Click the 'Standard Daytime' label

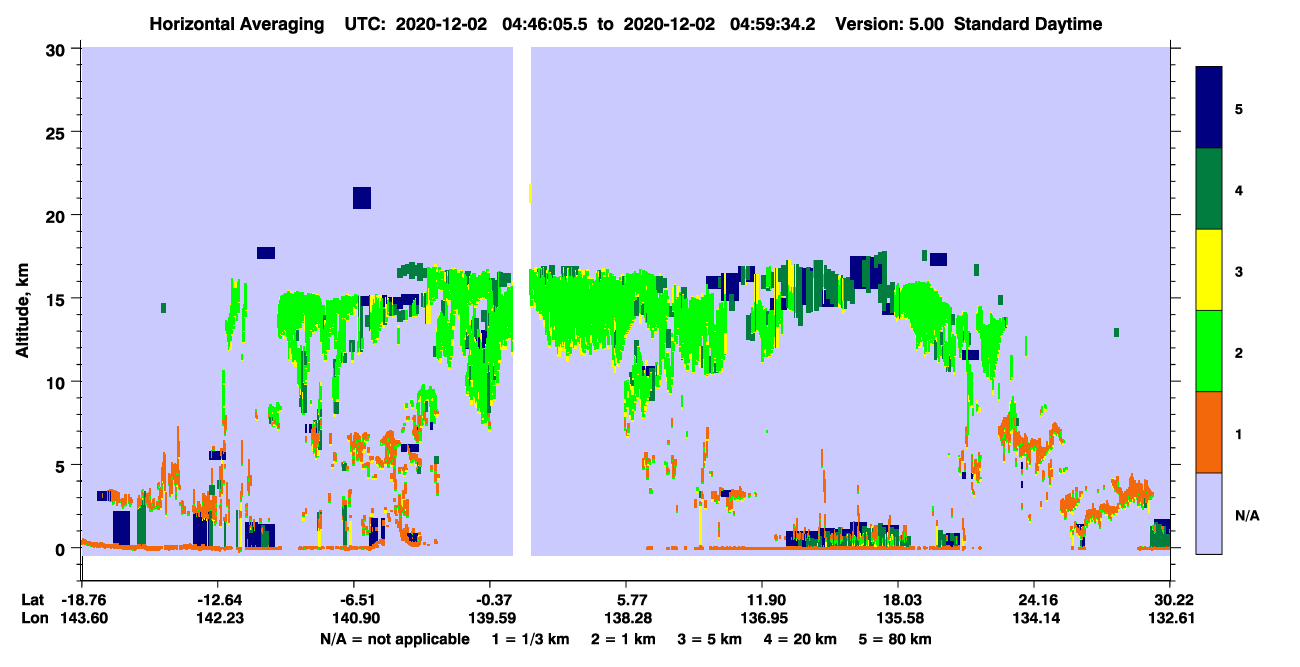[1028, 24]
